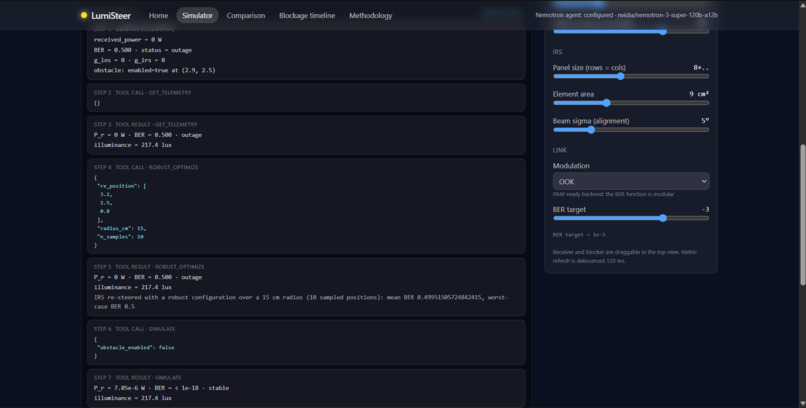The width and height of the screenshot is (806, 408).
Task: Open the Comparison tab
Action: pos(246,15)
